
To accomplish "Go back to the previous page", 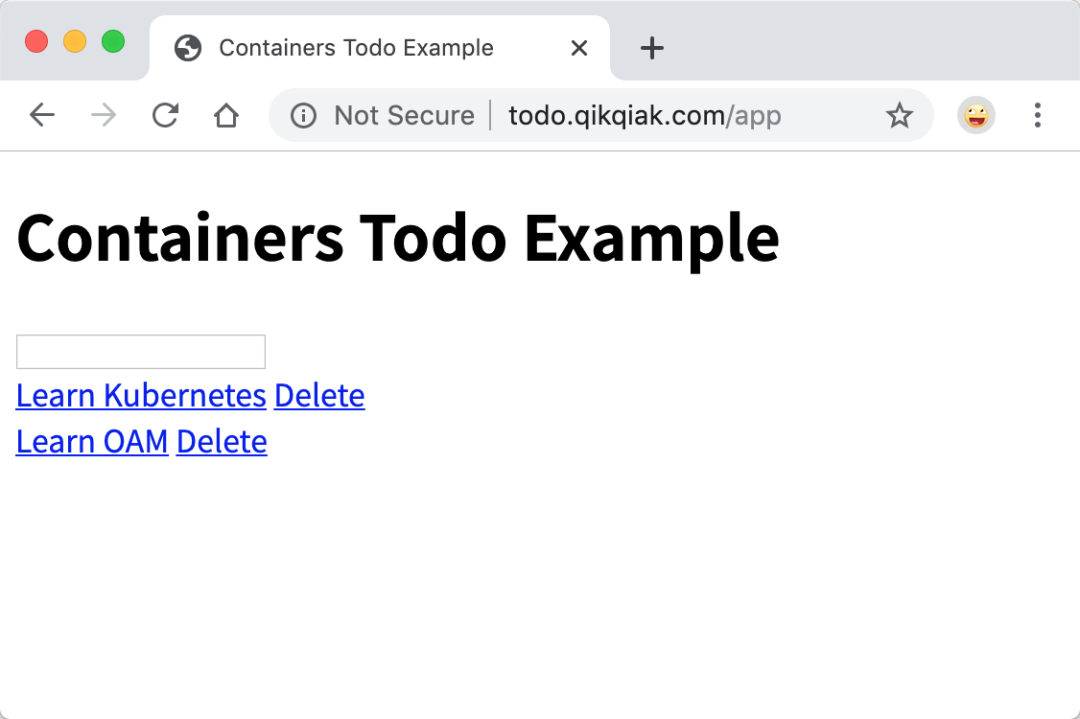I will [x=42, y=115].
